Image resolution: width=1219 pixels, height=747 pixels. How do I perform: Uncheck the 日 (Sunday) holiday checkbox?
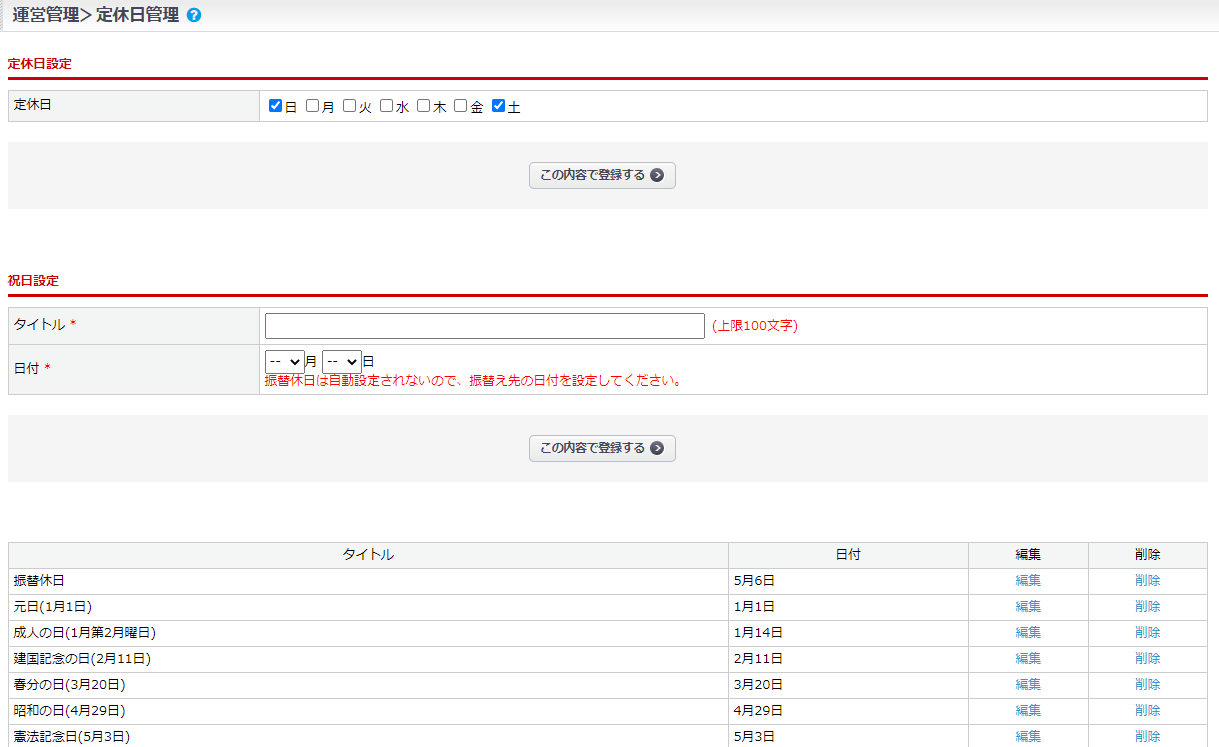276,106
